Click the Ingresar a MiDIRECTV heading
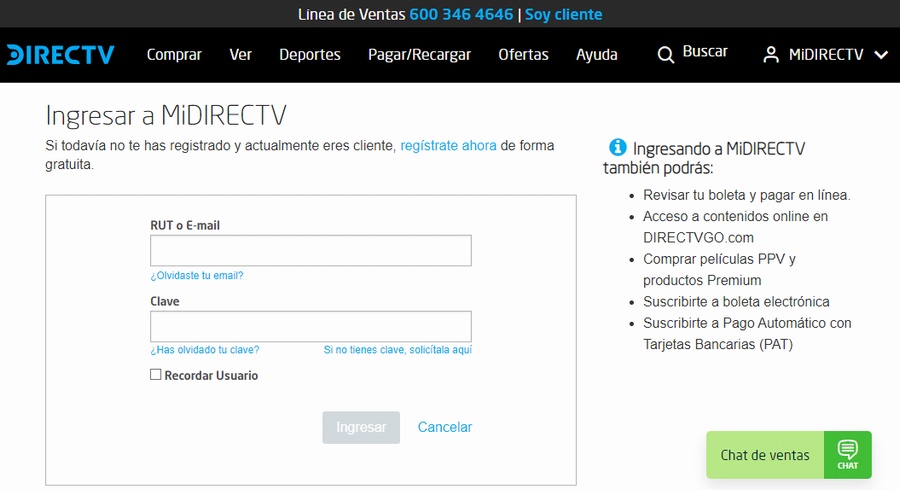The image size is (900, 490). click(166, 115)
